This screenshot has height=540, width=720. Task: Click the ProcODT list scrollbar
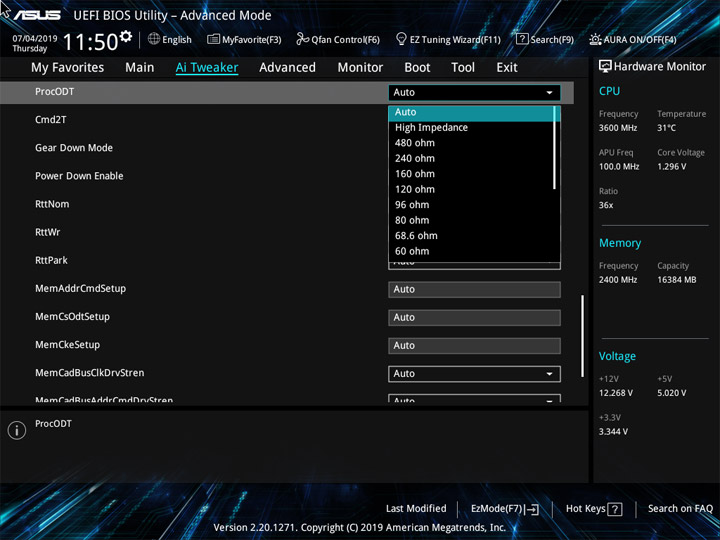pyautogui.click(x=555, y=148)
